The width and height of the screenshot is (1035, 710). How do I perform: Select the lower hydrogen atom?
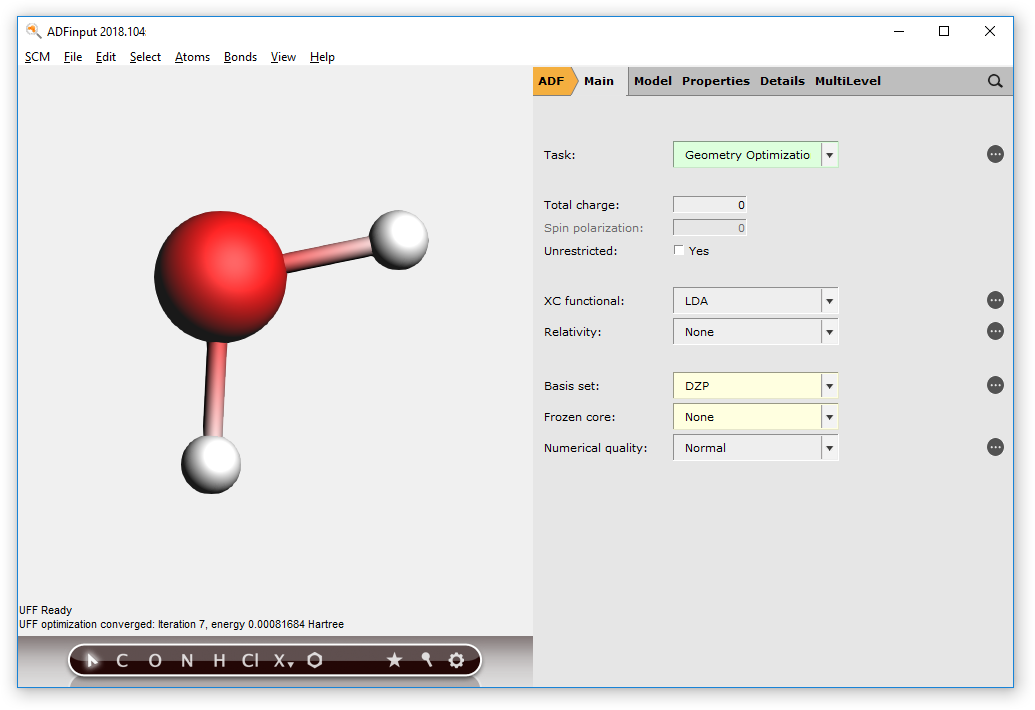point(211,464)
